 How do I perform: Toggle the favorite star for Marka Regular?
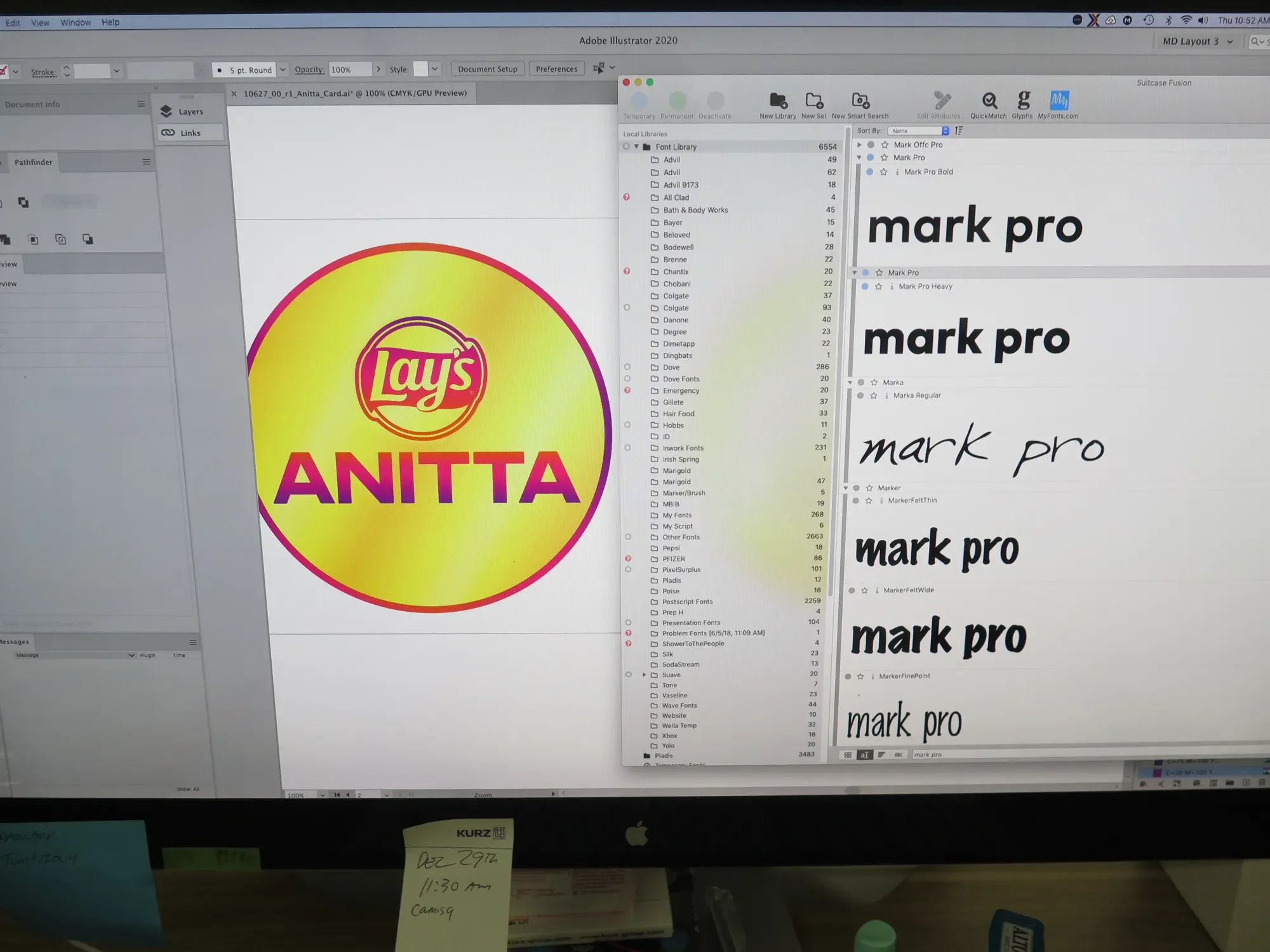[874, 395]
